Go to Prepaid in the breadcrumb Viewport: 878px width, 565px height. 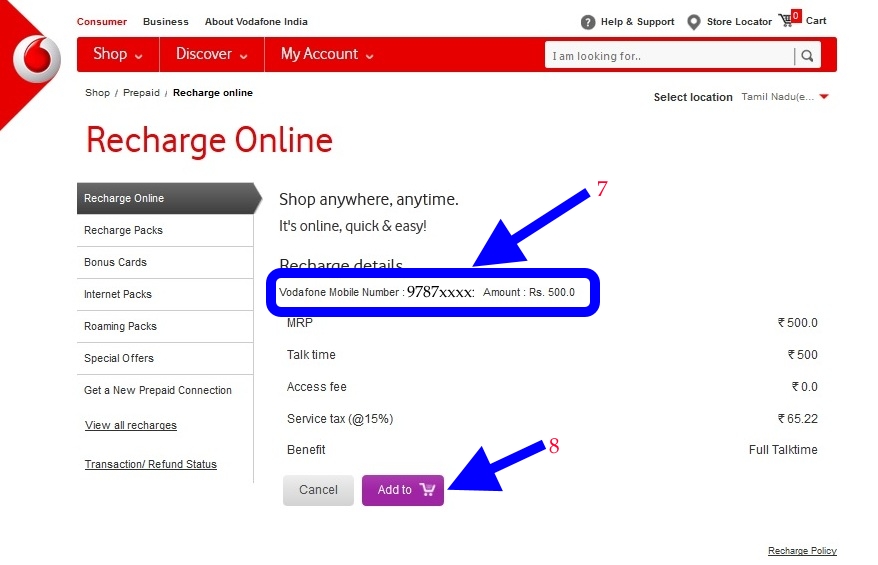click(141, 93)
